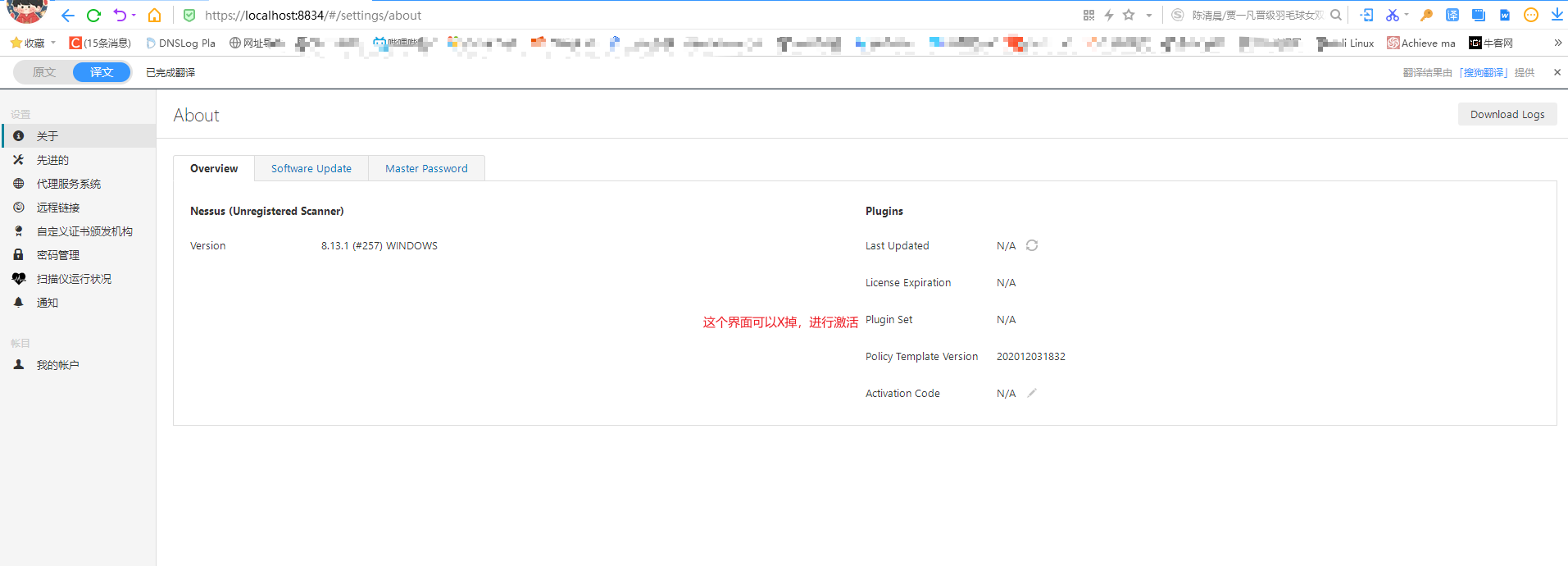Viewport: 1568px width, 566px height.
Task: Open 自定义证书颁发机构 in sidebar
Action: (x=78, y=231)
